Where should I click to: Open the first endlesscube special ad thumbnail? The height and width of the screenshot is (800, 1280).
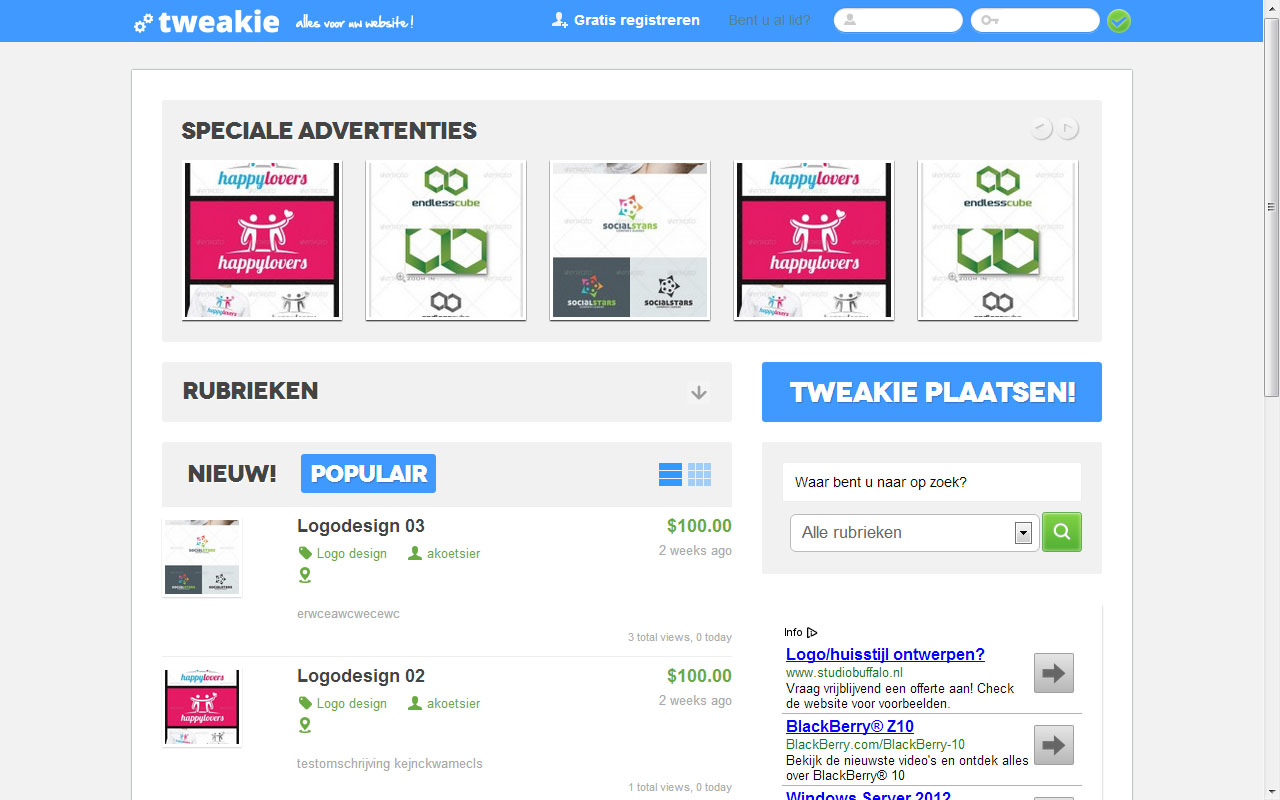pos(446,241)
